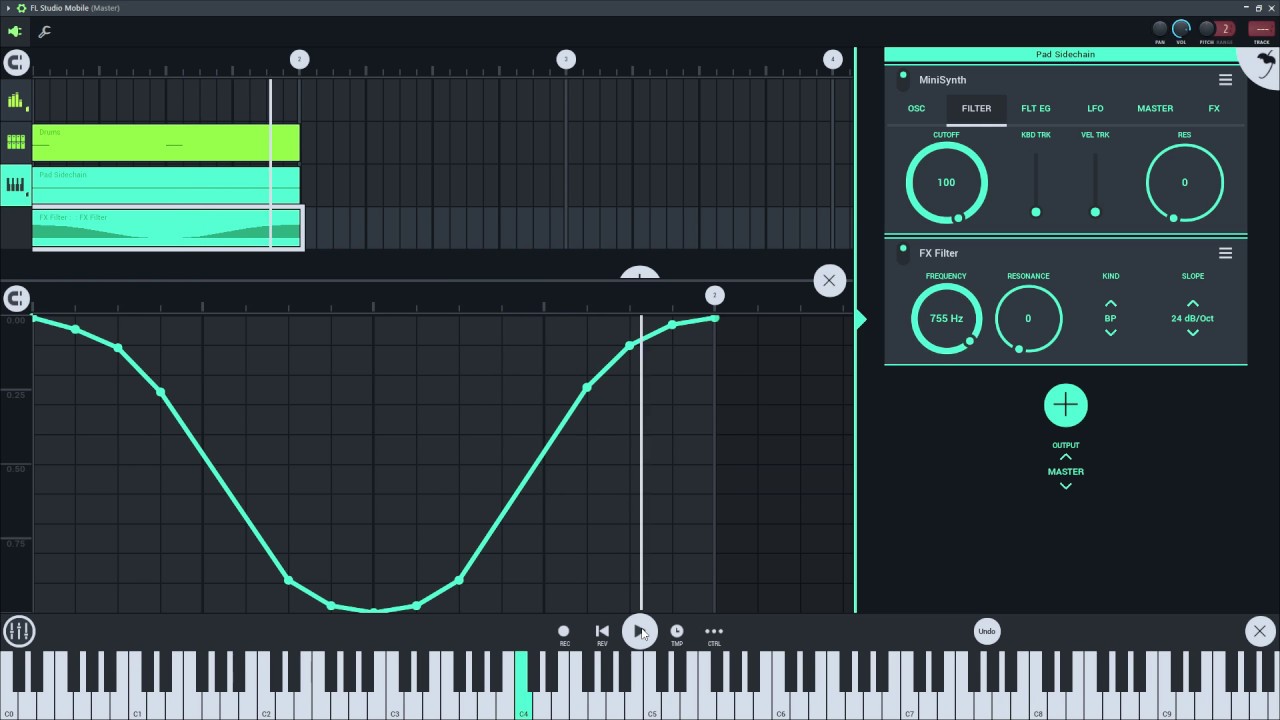Click bar marker 3 in playlist ruler

click(566, 60)
